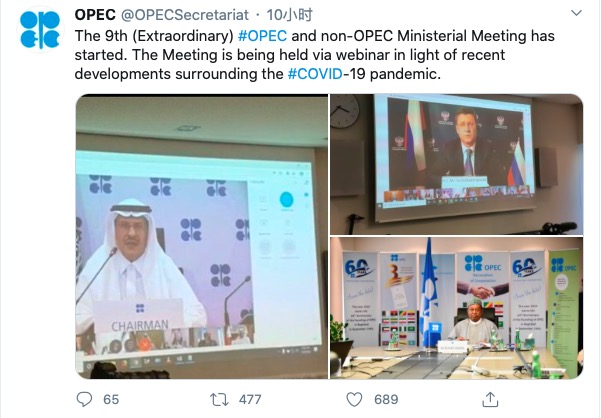Click the like count 689

coord(385,400)
